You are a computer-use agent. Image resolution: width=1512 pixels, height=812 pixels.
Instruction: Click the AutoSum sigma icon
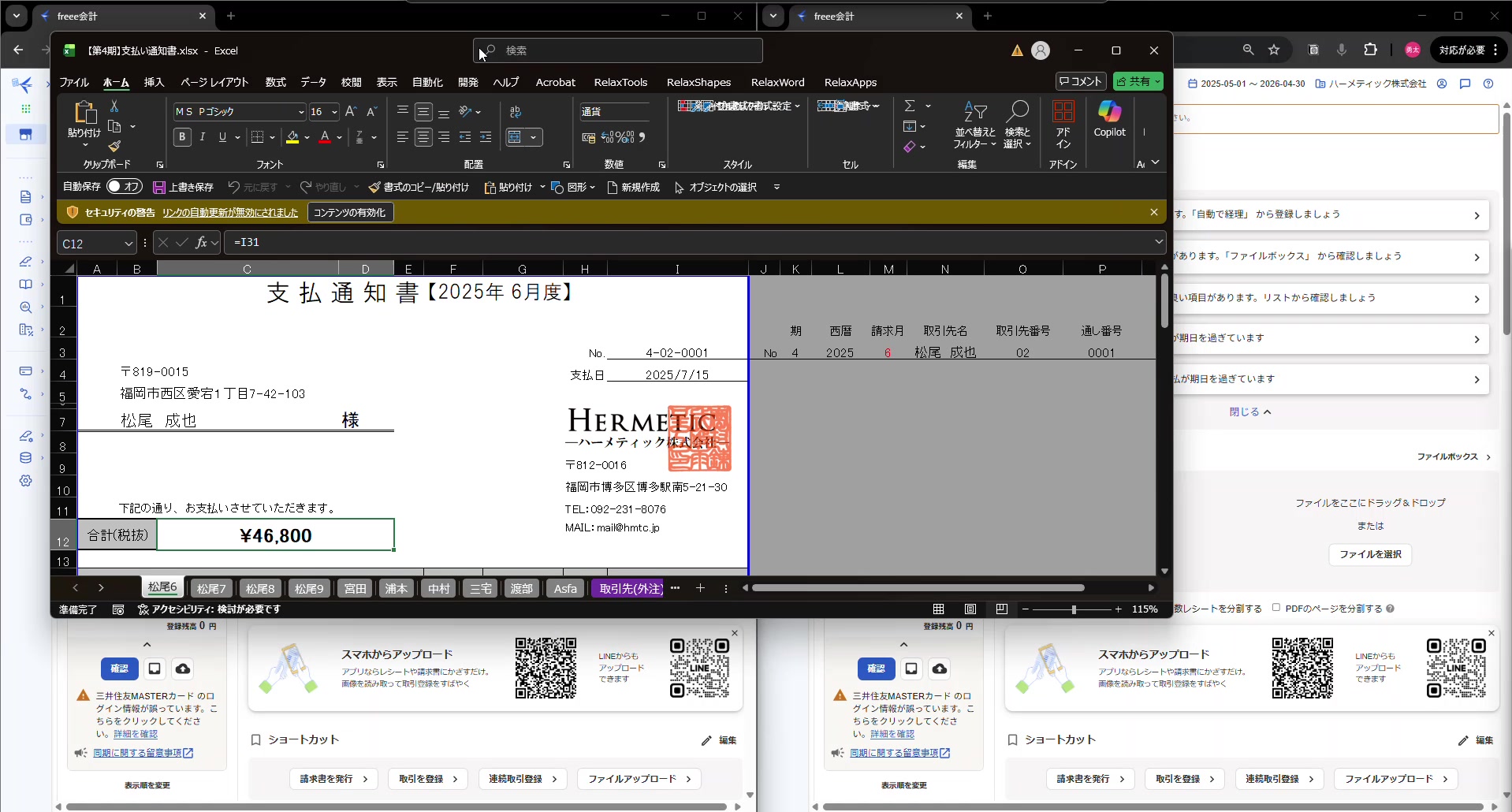tap(910, 106)
